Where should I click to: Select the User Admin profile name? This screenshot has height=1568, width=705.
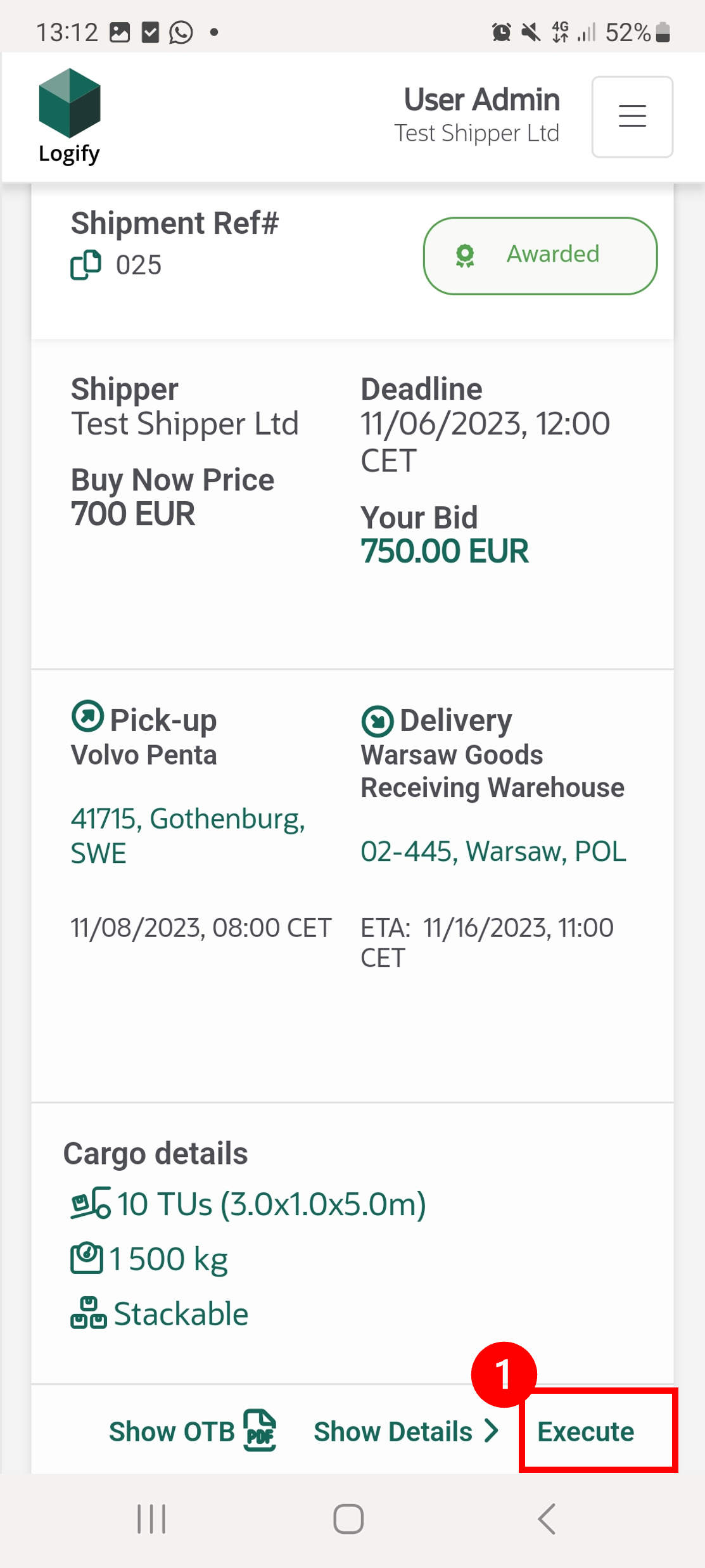482,99
